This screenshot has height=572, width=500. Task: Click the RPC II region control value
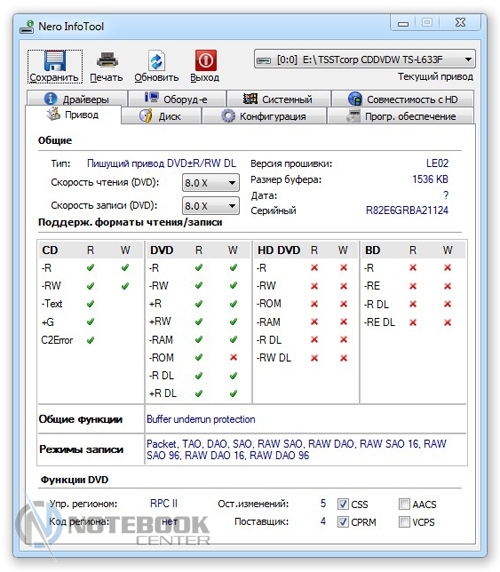pyautogui.click(x=164, y=503)
